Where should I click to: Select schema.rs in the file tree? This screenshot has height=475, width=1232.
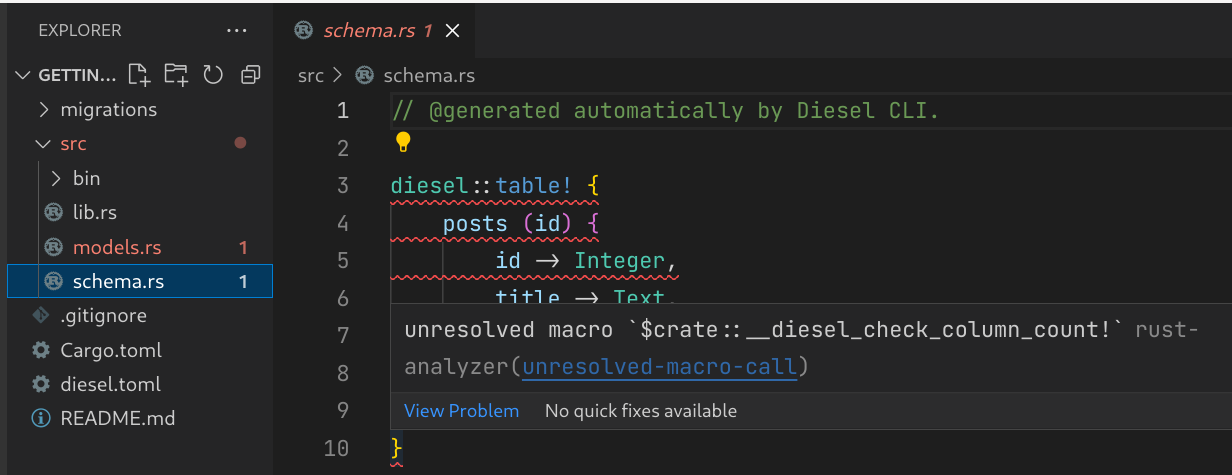[140, 282]
